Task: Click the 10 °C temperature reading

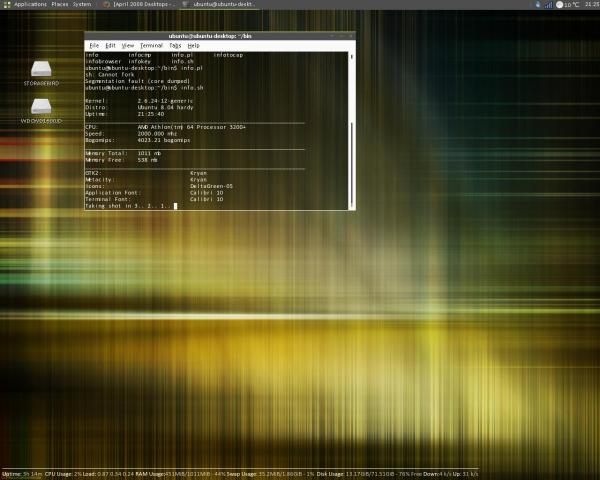Action: click(572, 5)
